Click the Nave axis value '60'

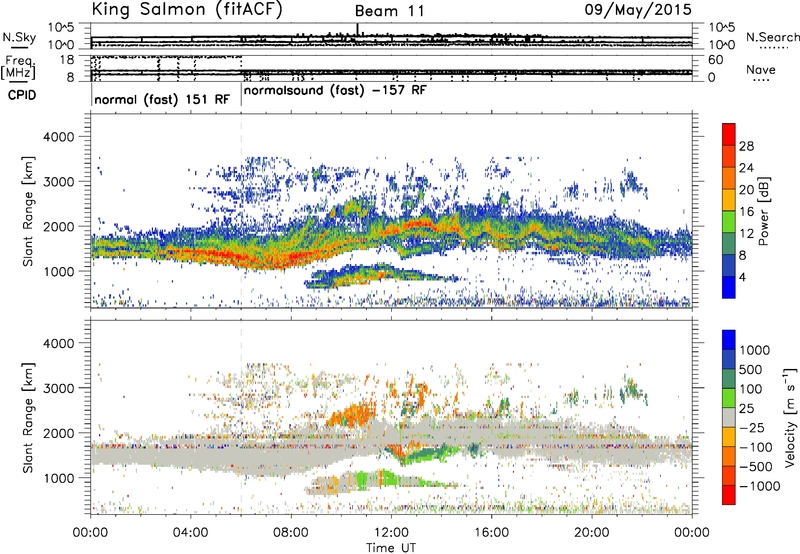tap(715, 60)
